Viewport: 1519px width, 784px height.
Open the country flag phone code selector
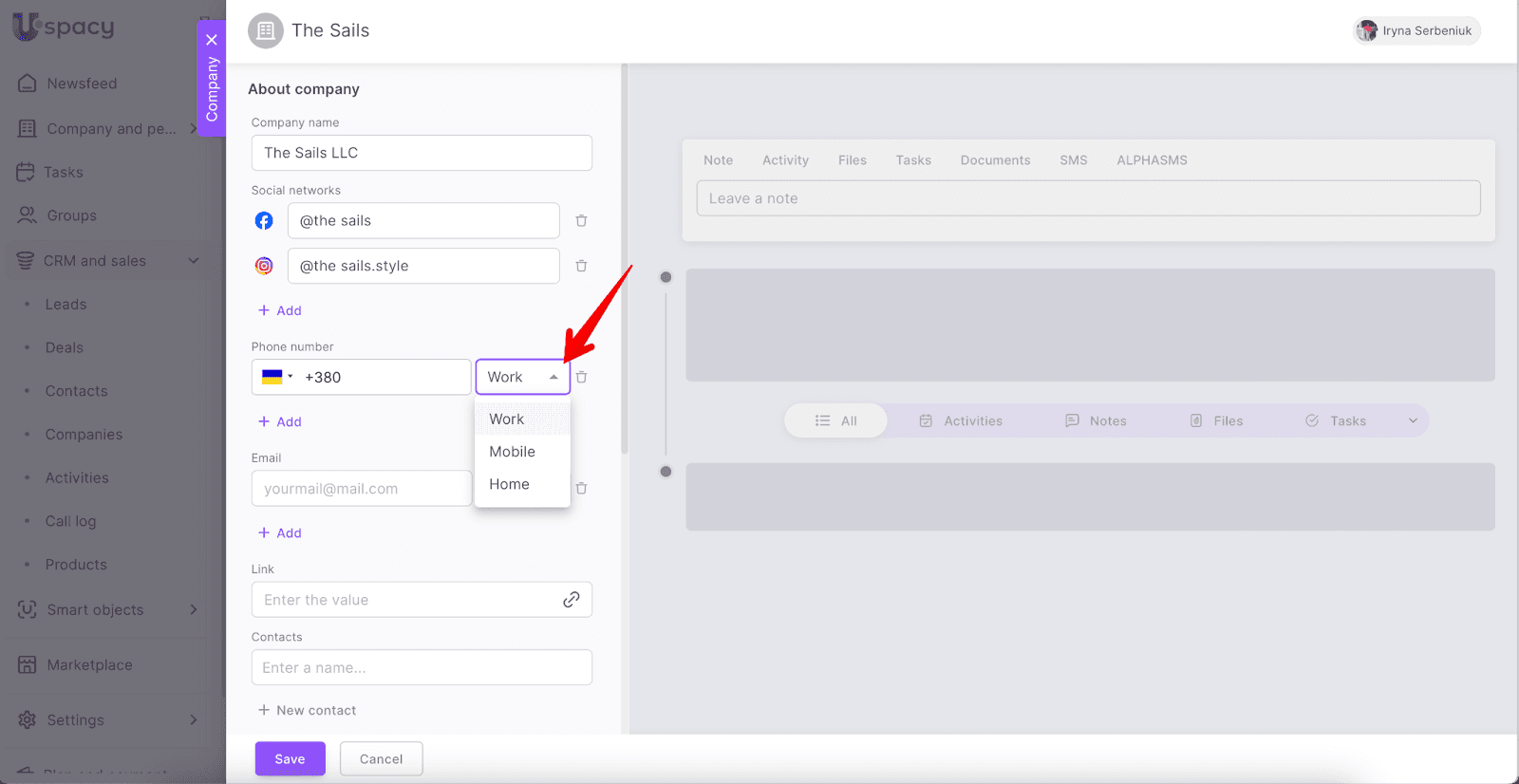click(x=276, y=378)
